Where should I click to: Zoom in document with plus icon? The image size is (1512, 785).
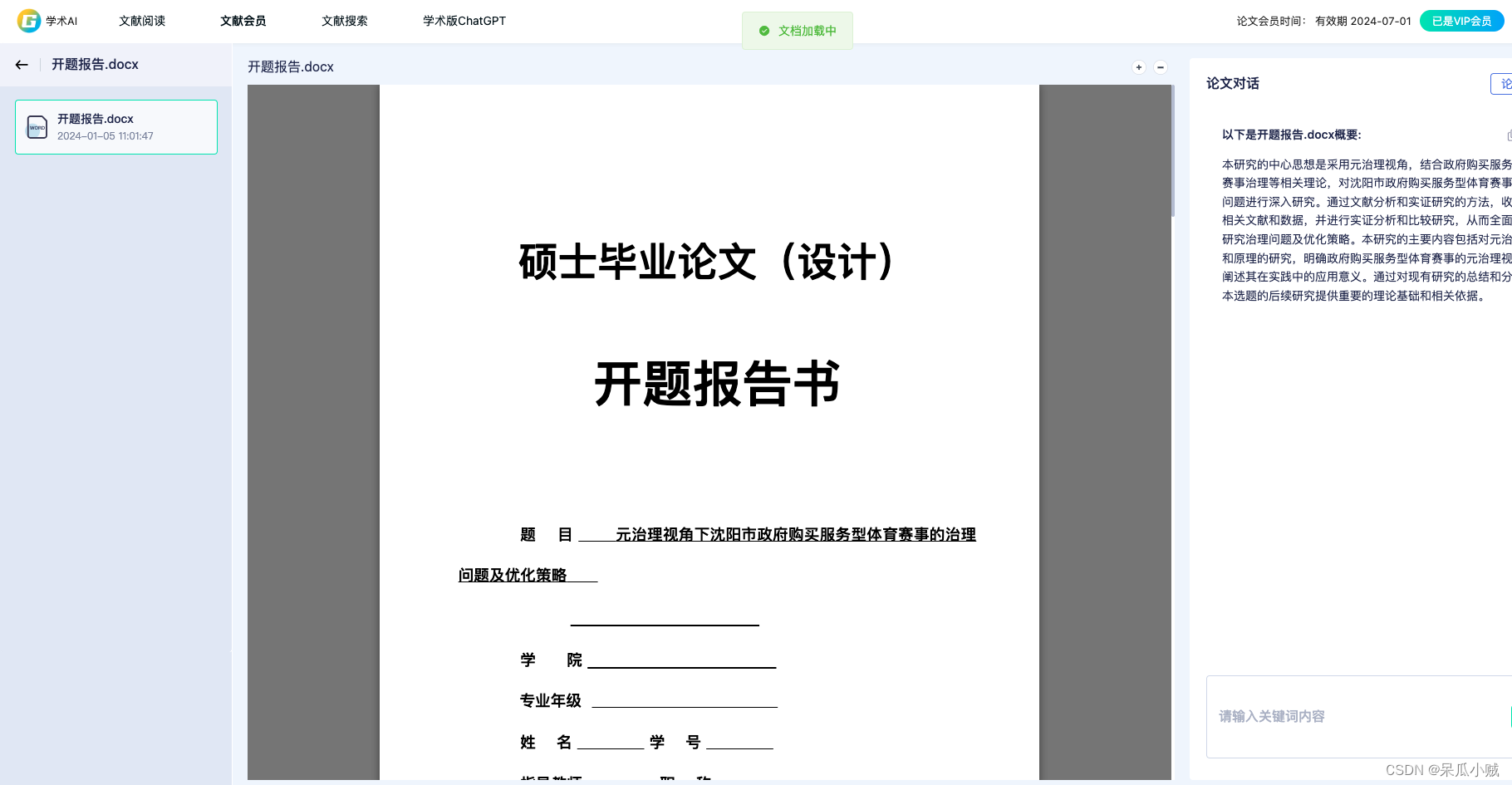pyautogui.click(x=1139, y=67)
